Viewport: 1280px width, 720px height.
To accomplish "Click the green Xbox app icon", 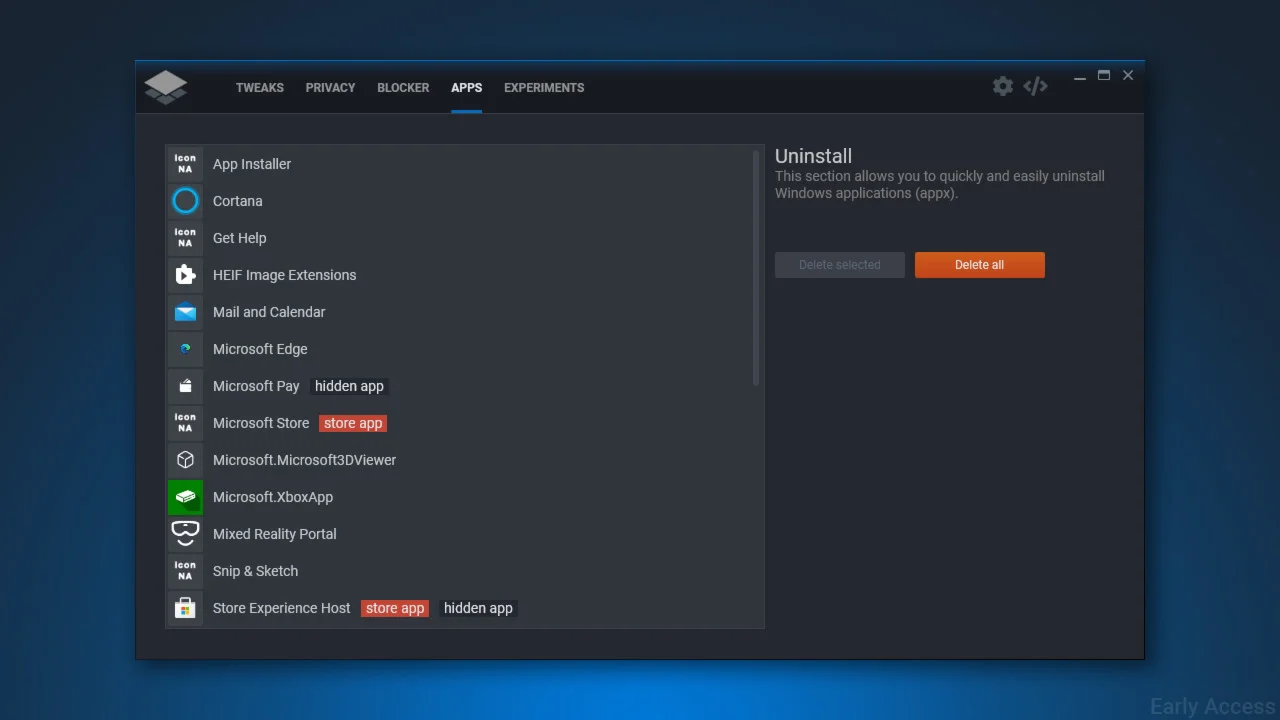I will click(185, 497).
